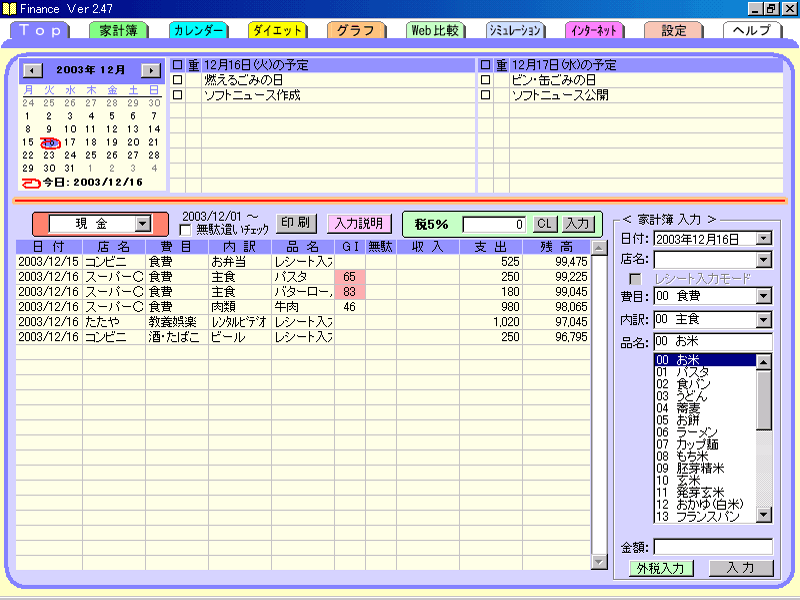This screenshot has height=600, width=800.
Task: Select 01 パスタ in item list
Action: point(705,372)
